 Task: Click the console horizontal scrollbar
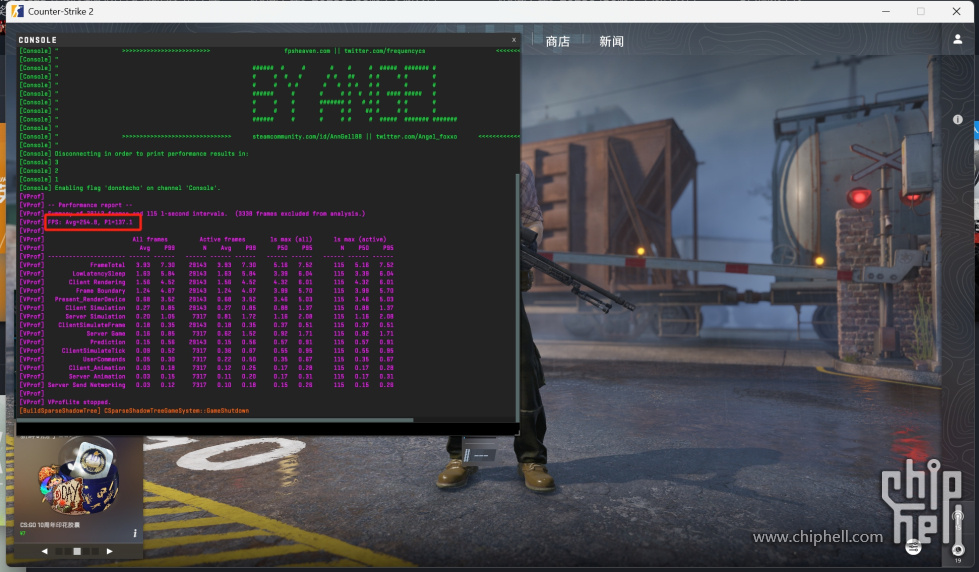(216, 420)
